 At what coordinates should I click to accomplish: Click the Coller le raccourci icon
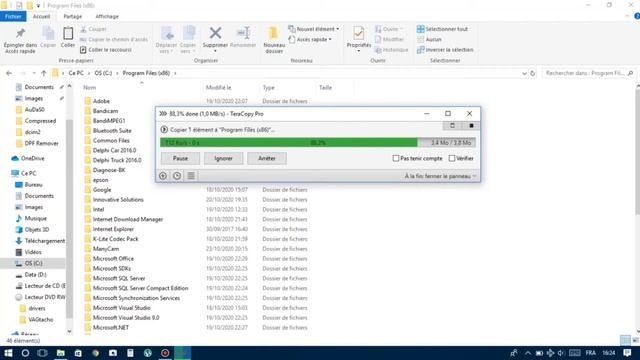[x=83, y=50]
